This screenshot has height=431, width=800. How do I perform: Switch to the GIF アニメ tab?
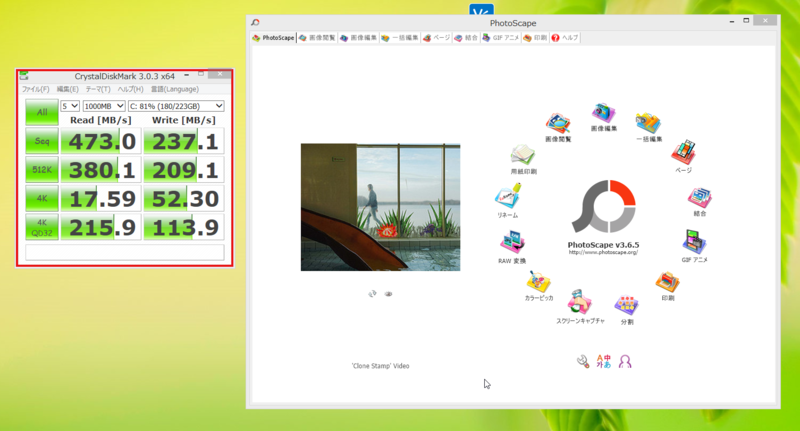point(501,38)
